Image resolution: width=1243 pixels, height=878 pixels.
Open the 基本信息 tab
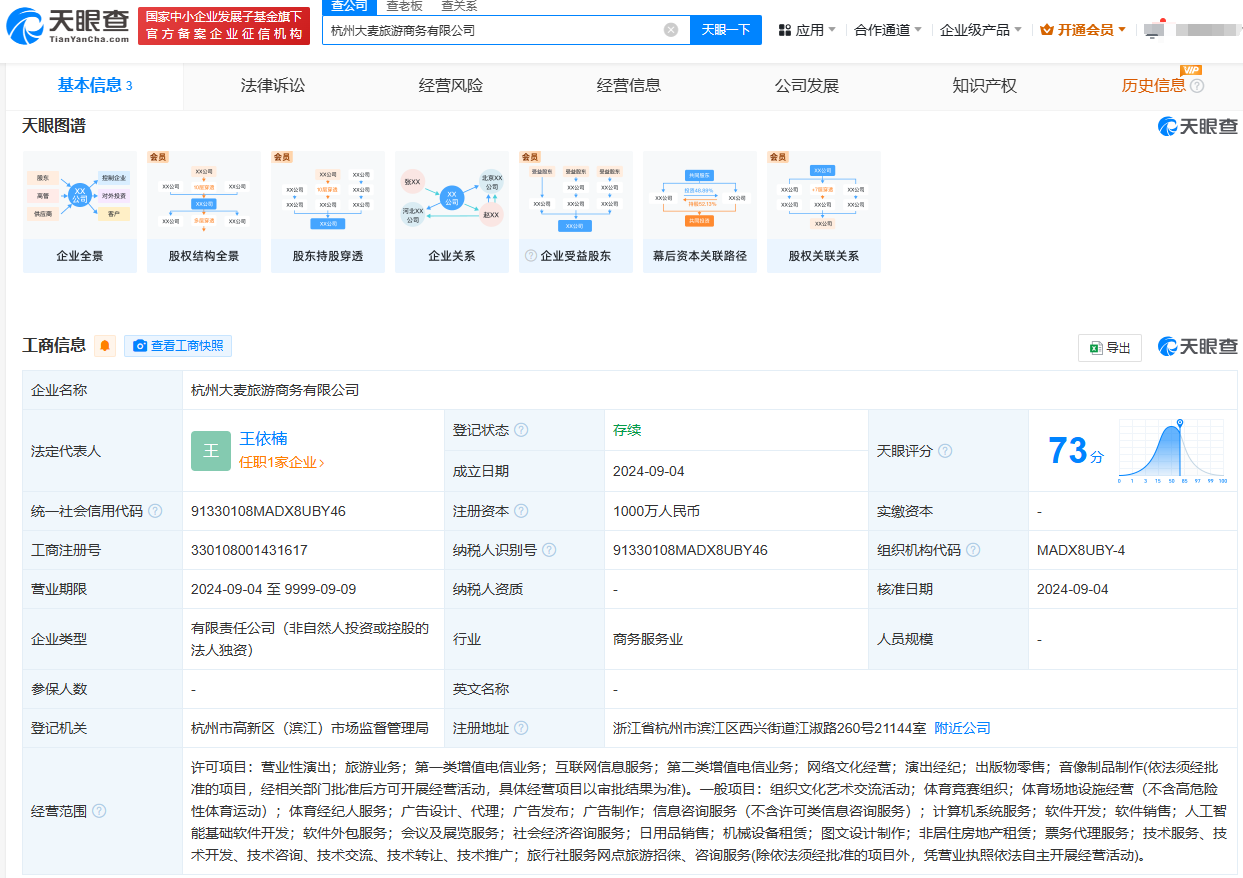[x=95, y=86]
